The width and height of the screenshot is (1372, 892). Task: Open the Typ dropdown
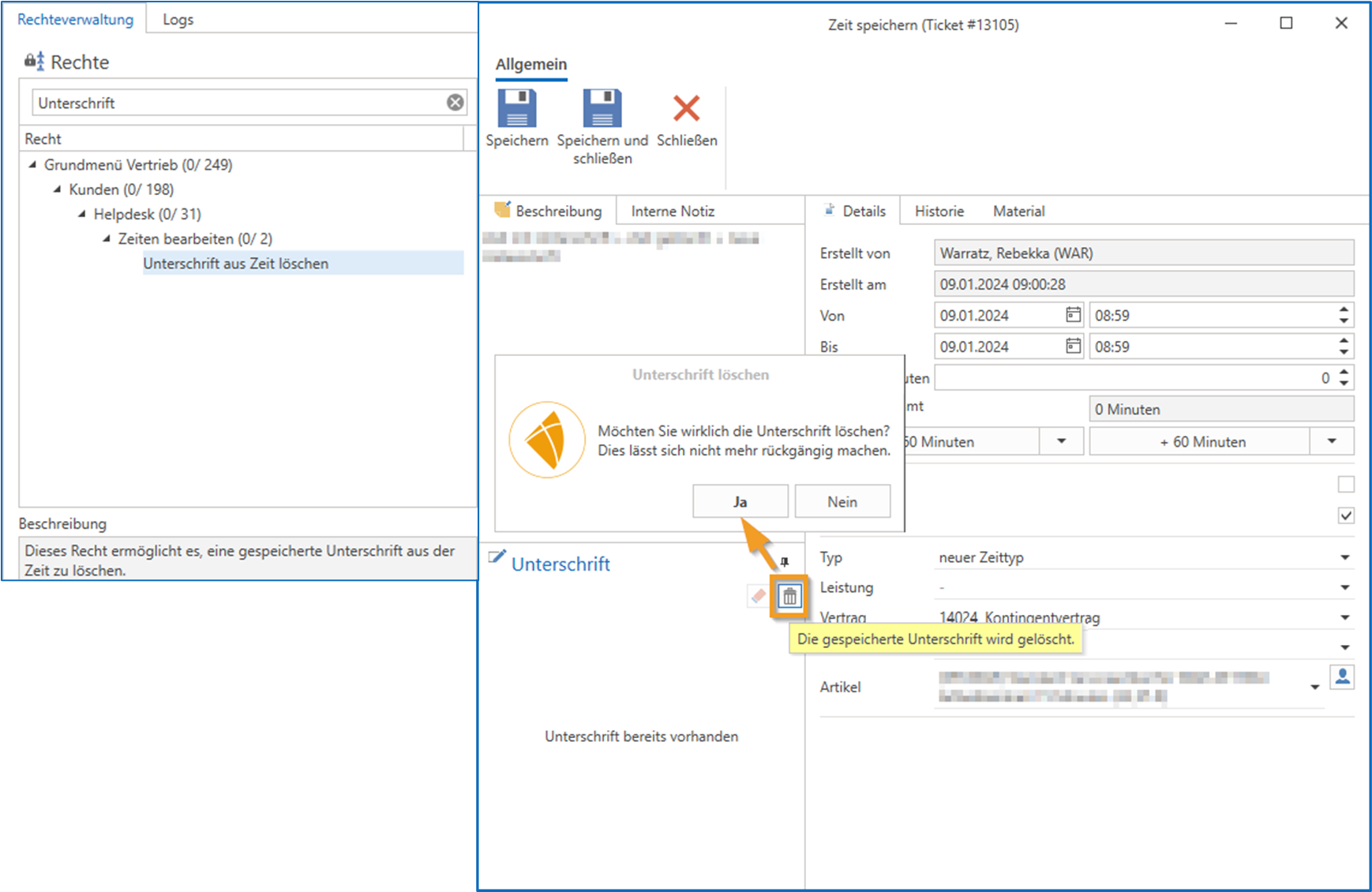click(1344, 557)
